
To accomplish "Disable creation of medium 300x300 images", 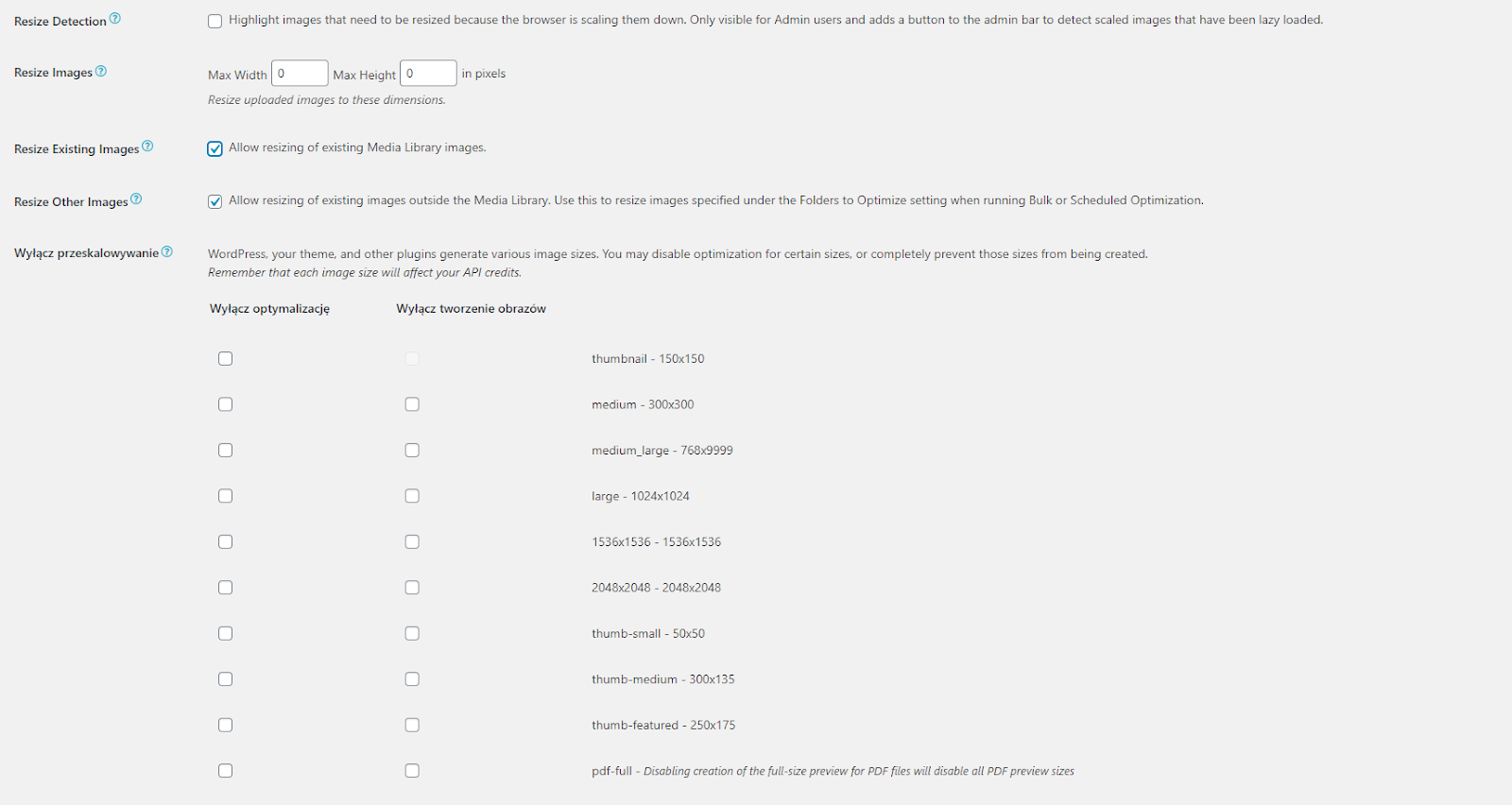I will coord(412,404).
